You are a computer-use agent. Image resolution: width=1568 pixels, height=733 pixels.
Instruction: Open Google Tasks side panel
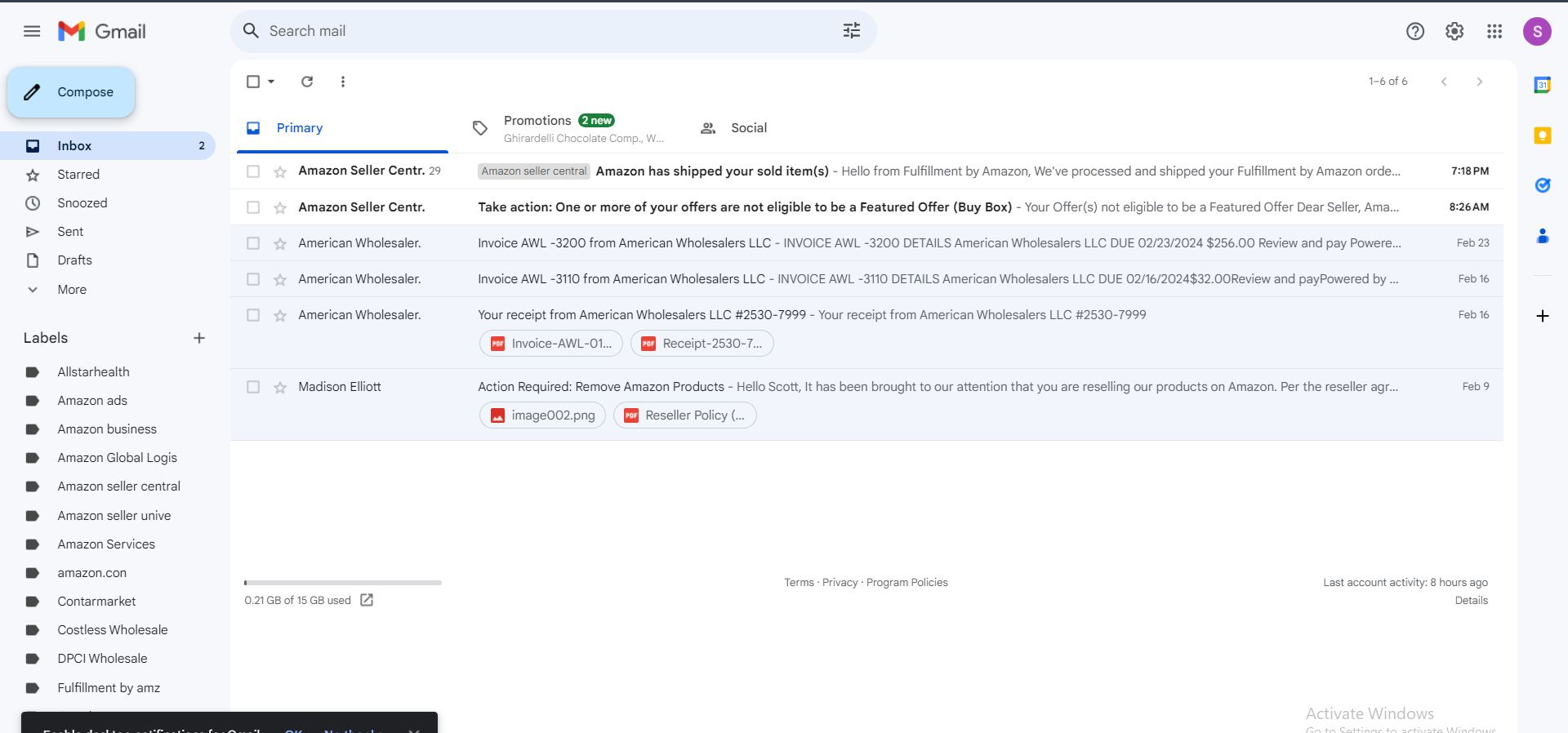coord(1543,185)
